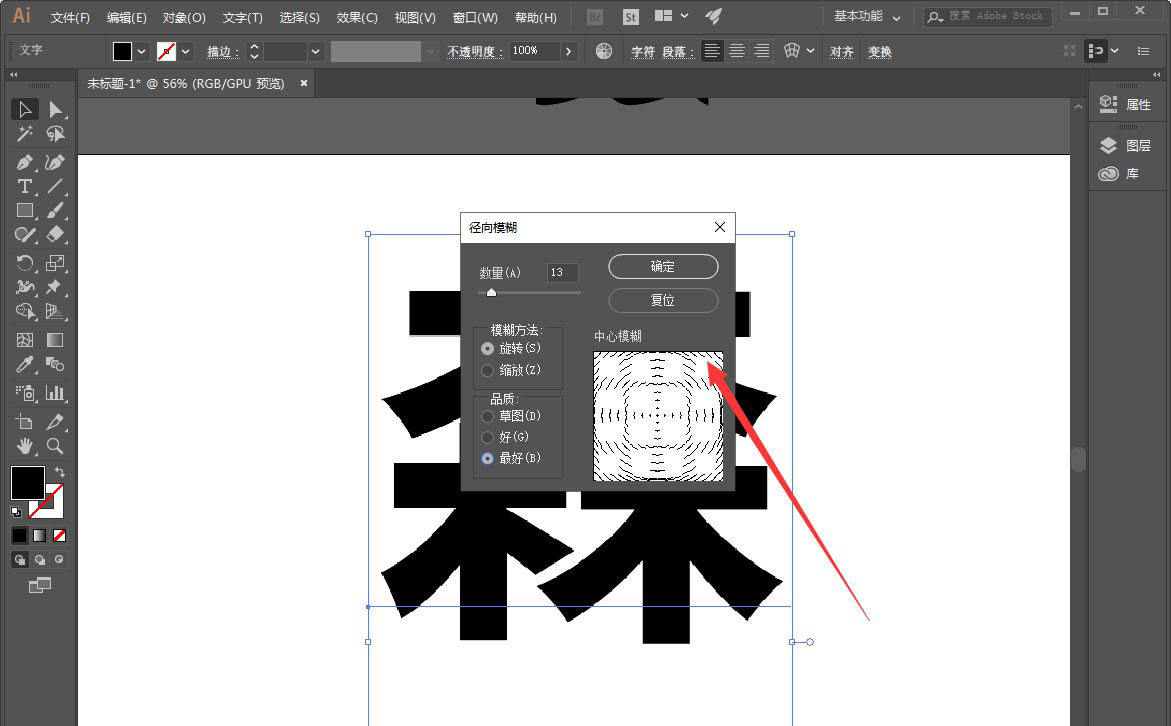This screenshot has height=726, width=1171.
Task: Select the Rotate tool
Action: click(x=25, y=263)
